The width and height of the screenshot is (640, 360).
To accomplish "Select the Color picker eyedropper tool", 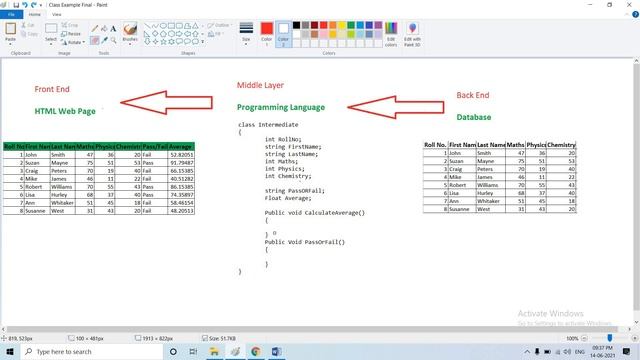I will click(x=104, y=40).
